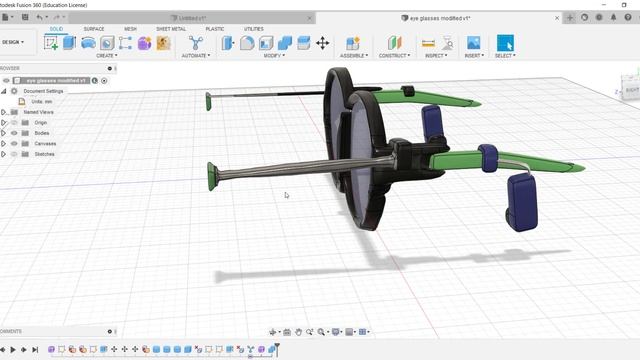This screenshot has width=640, height=360.
Task: Select the Offset Face tool in Modify
Action: pos(304,43)
